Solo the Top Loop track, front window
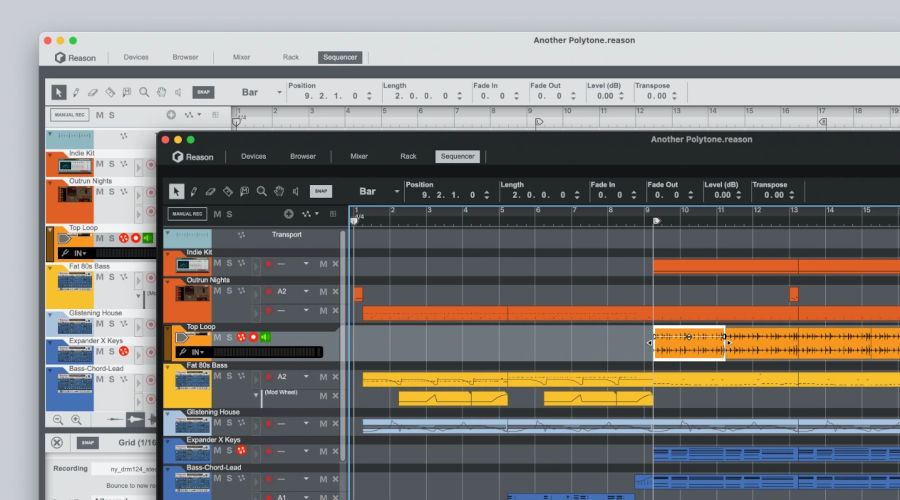Viewport: 900px width, 500px height. [x=229, y=338]
